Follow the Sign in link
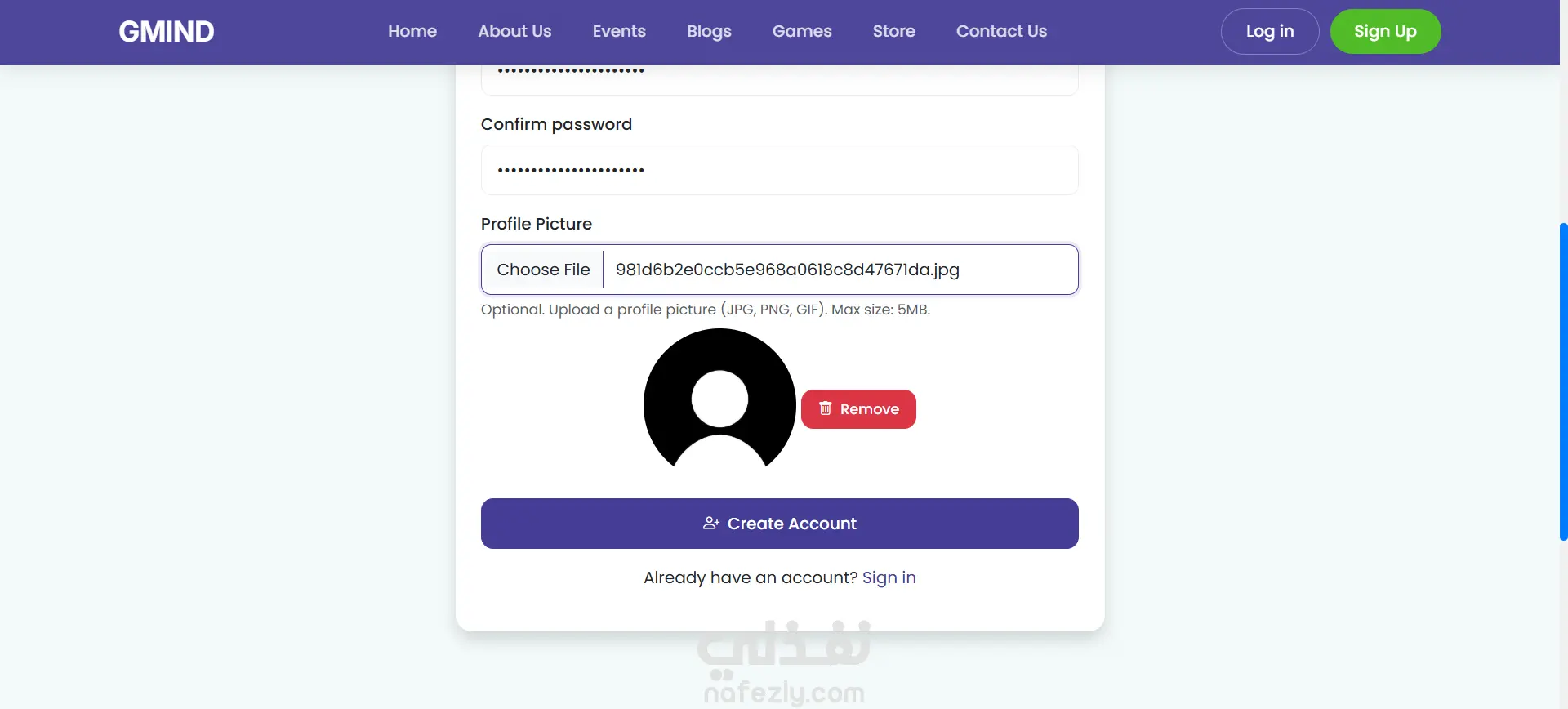Screen dimensions: 1568x709 click(889, 578)
